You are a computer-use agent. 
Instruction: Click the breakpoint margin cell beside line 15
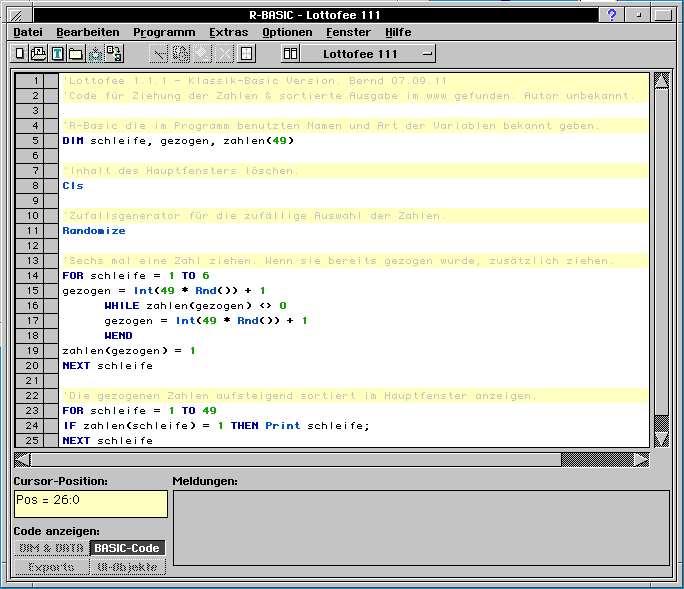tap(51, 291)
